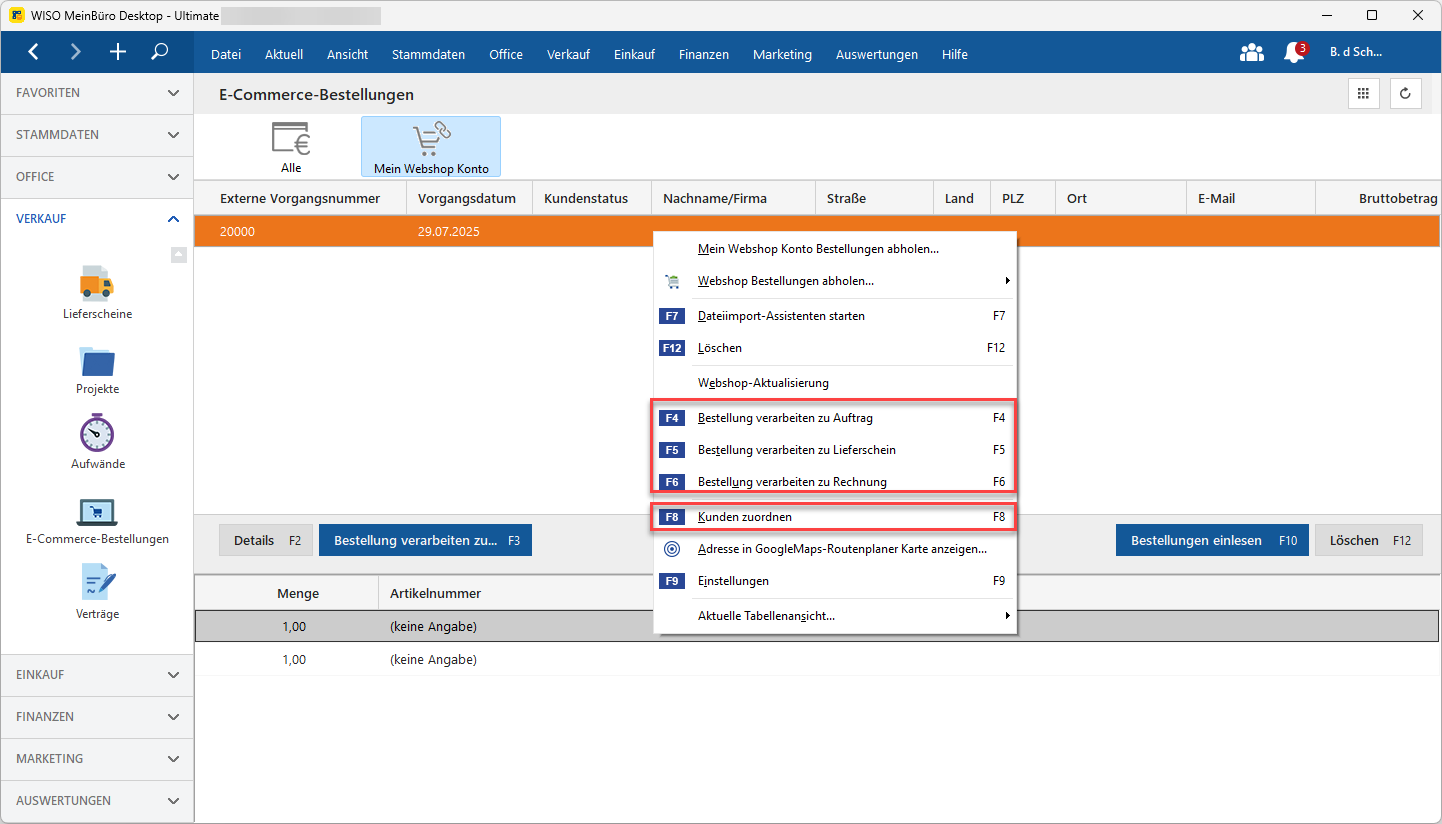This screenshot has height=824, width=1442.
Task: Open the Datei menu
Action: pos(226,55)
